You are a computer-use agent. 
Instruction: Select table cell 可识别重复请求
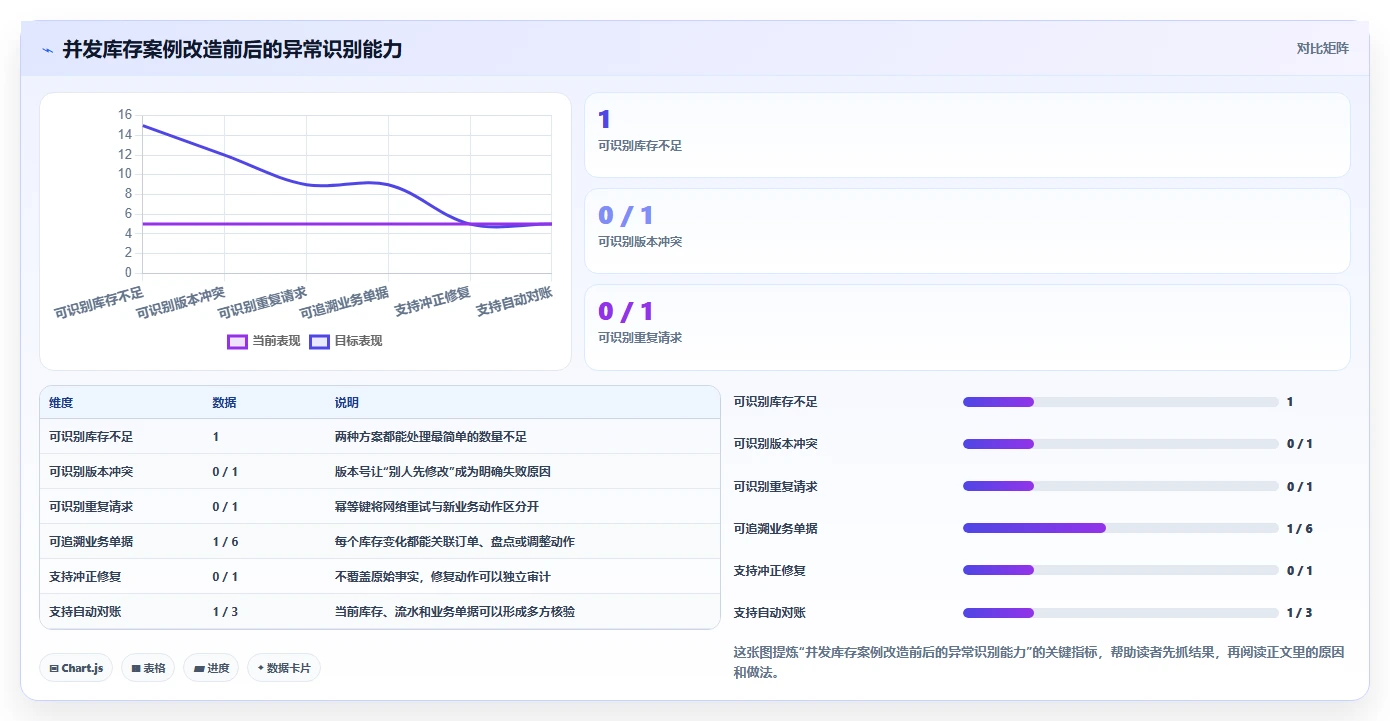tap(91, 507)
